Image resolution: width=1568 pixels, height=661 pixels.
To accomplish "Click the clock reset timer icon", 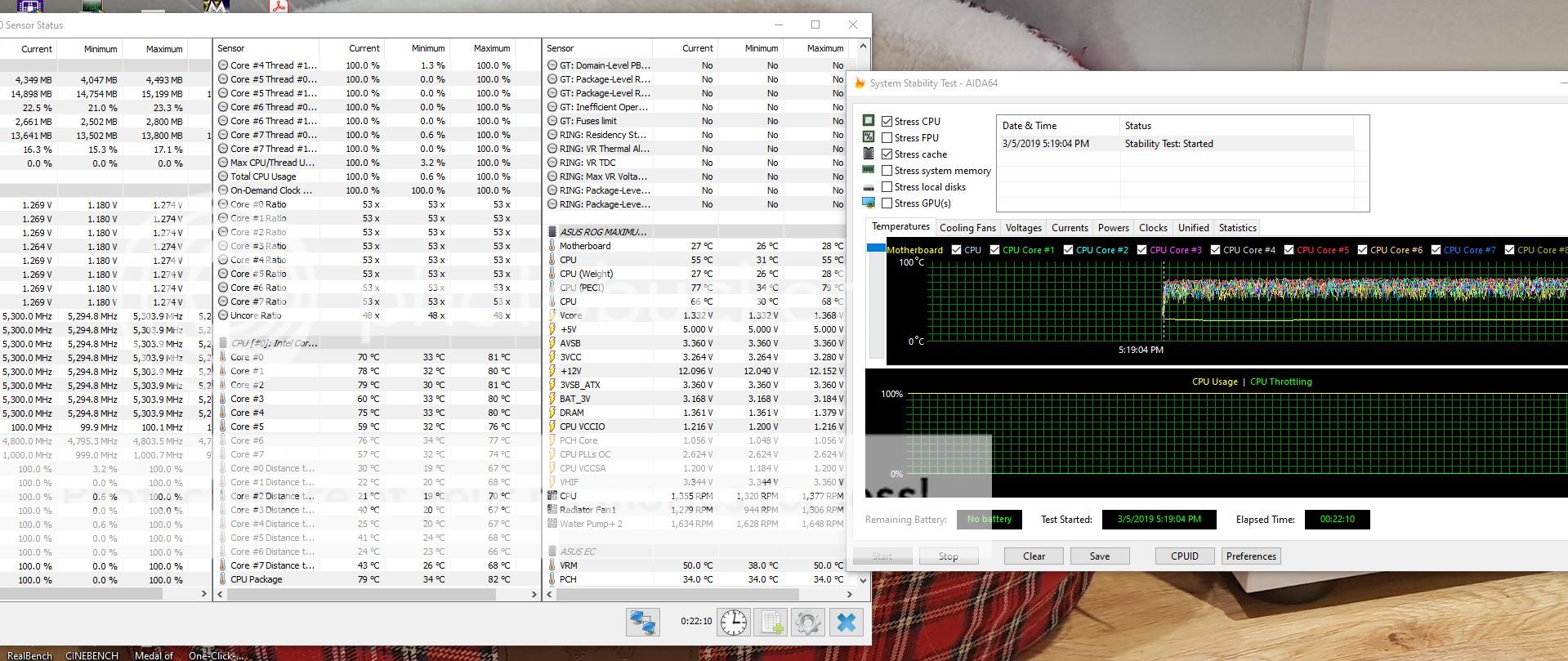I will click(x=734, y=623).
